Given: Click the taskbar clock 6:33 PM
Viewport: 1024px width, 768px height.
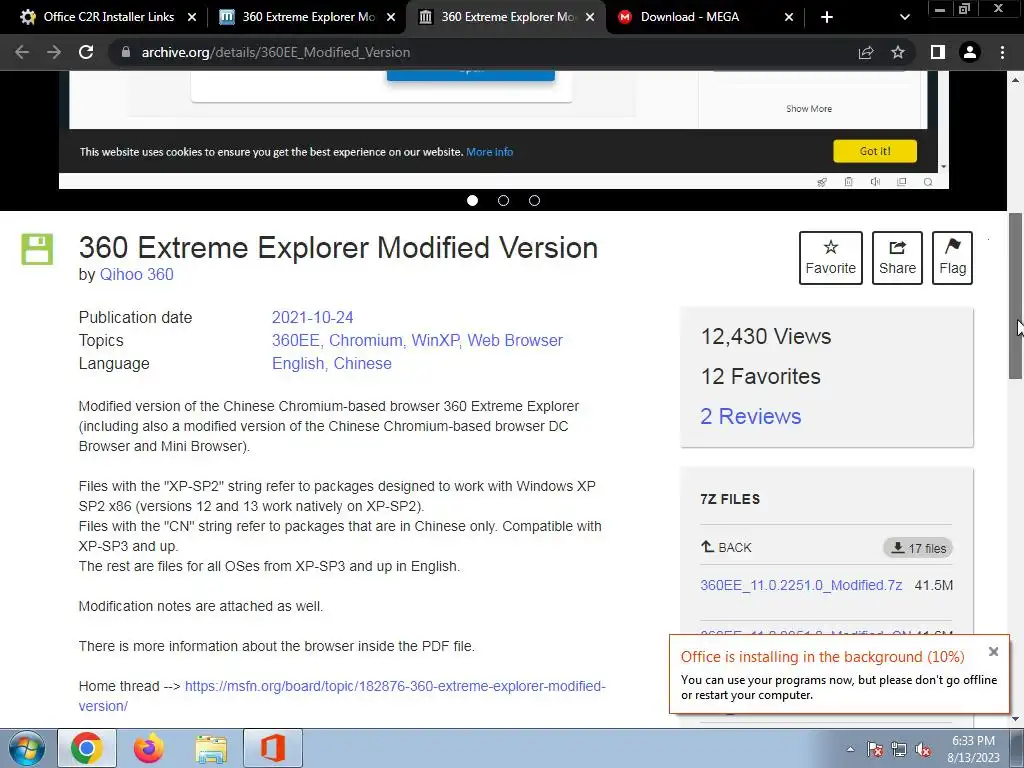Looking at the screenshot, I should [x=973, y=741].
